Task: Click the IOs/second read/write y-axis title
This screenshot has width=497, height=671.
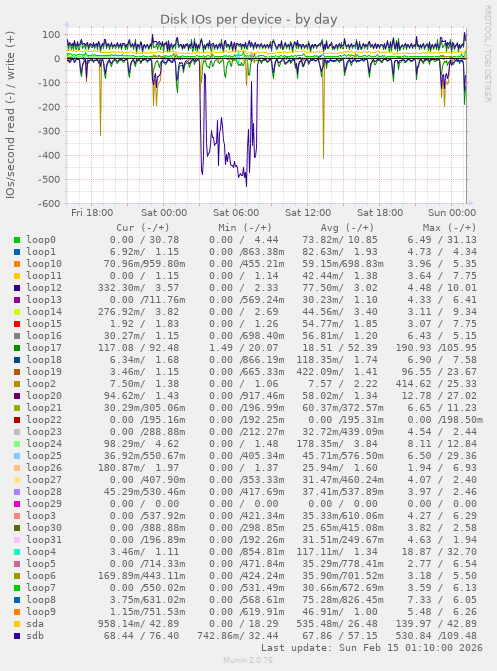Action: (10, 115)
